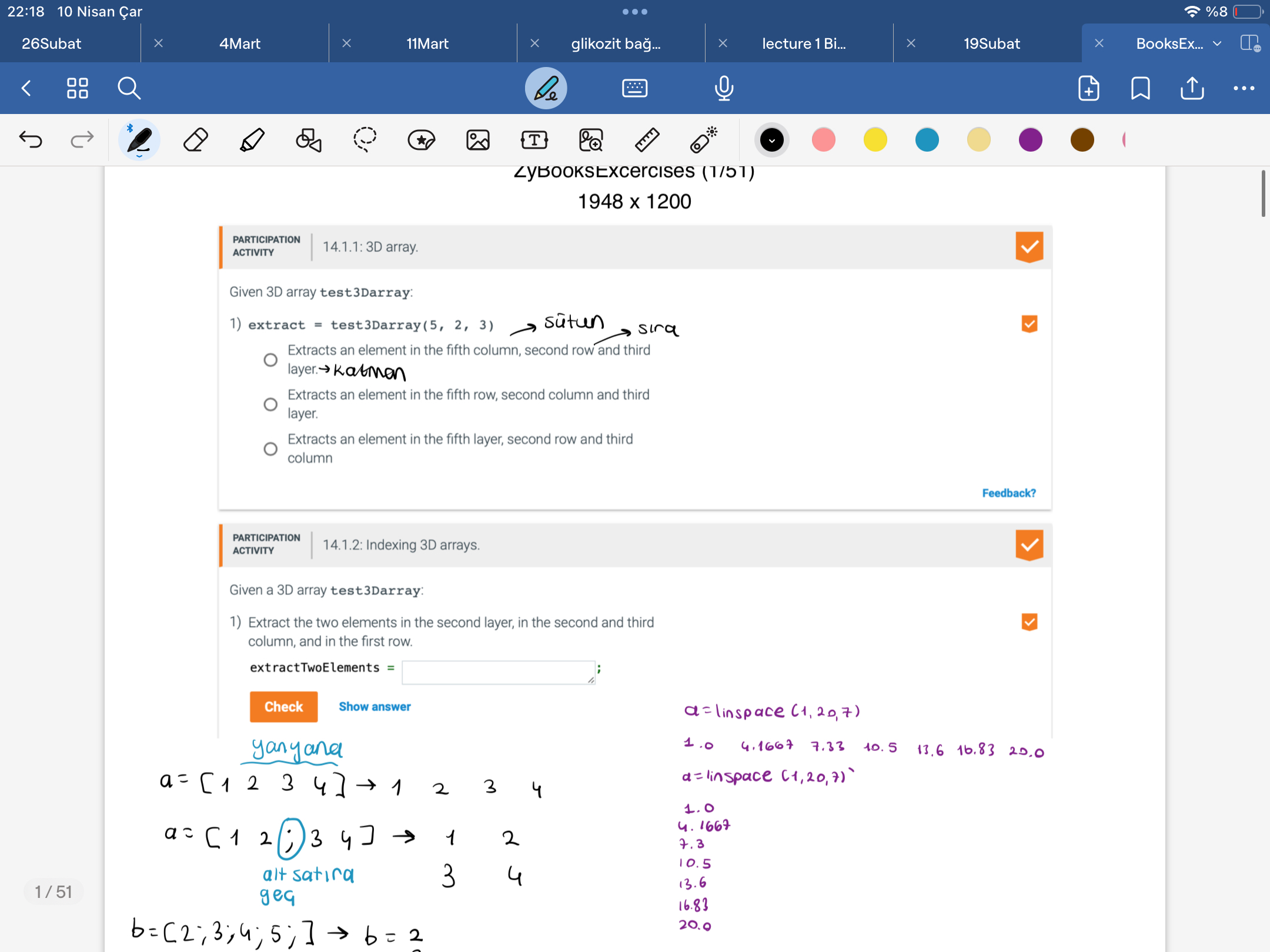Pick the purple color swatch
The height and width of the screenshot is (952, 1270).
tap(1030, 140)
